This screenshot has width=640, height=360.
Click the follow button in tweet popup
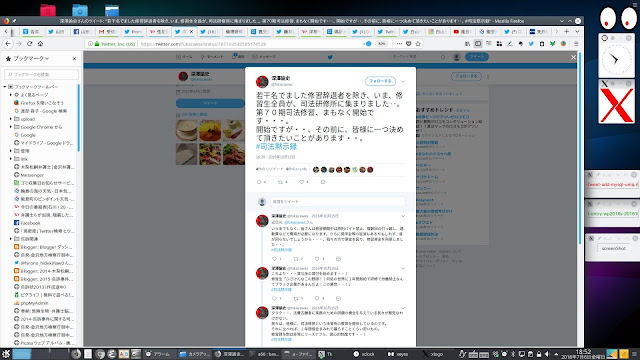pos(380,81)
